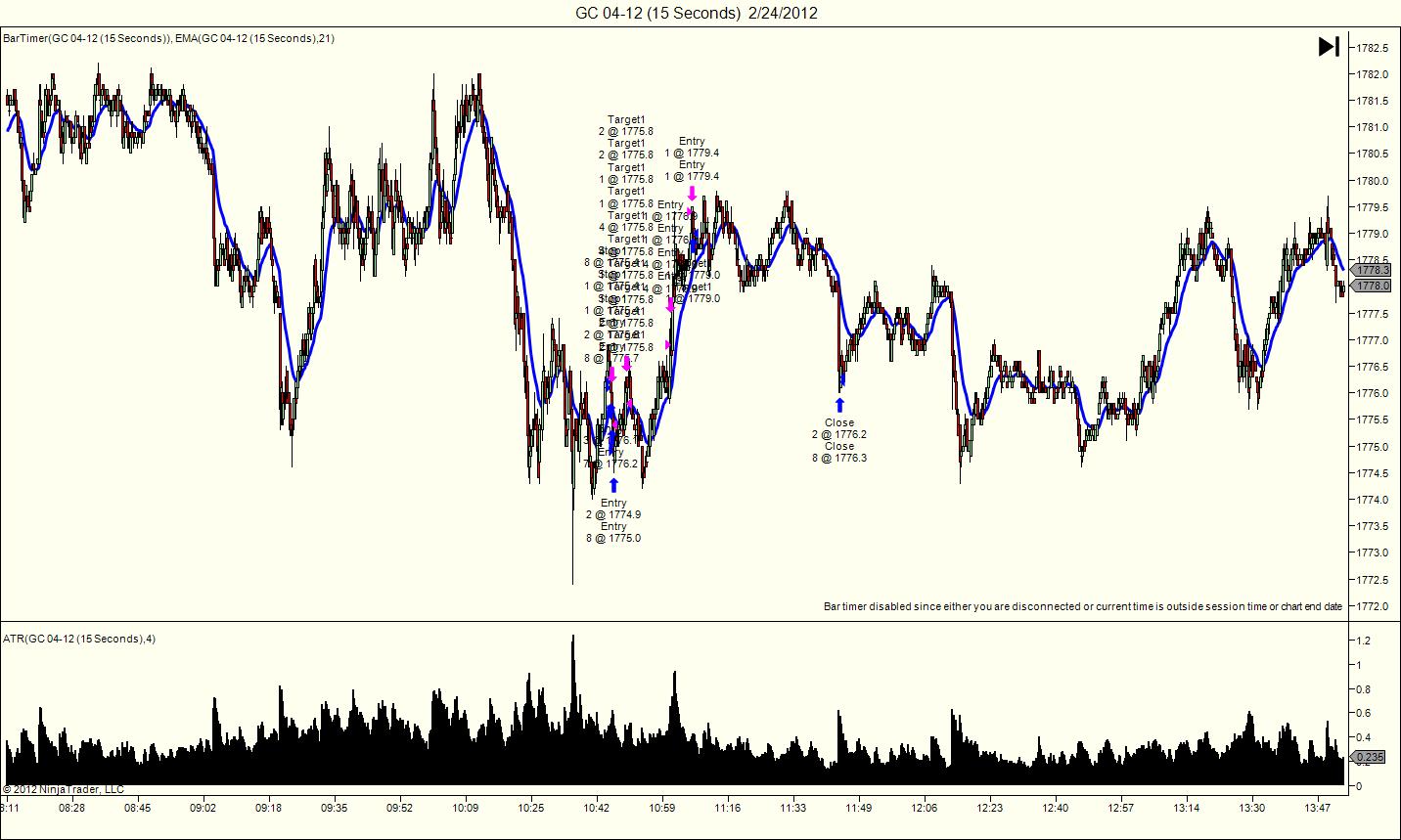Click the 0.8 ATR axis label
1401x840 pixels.
tap(1362, 689)
